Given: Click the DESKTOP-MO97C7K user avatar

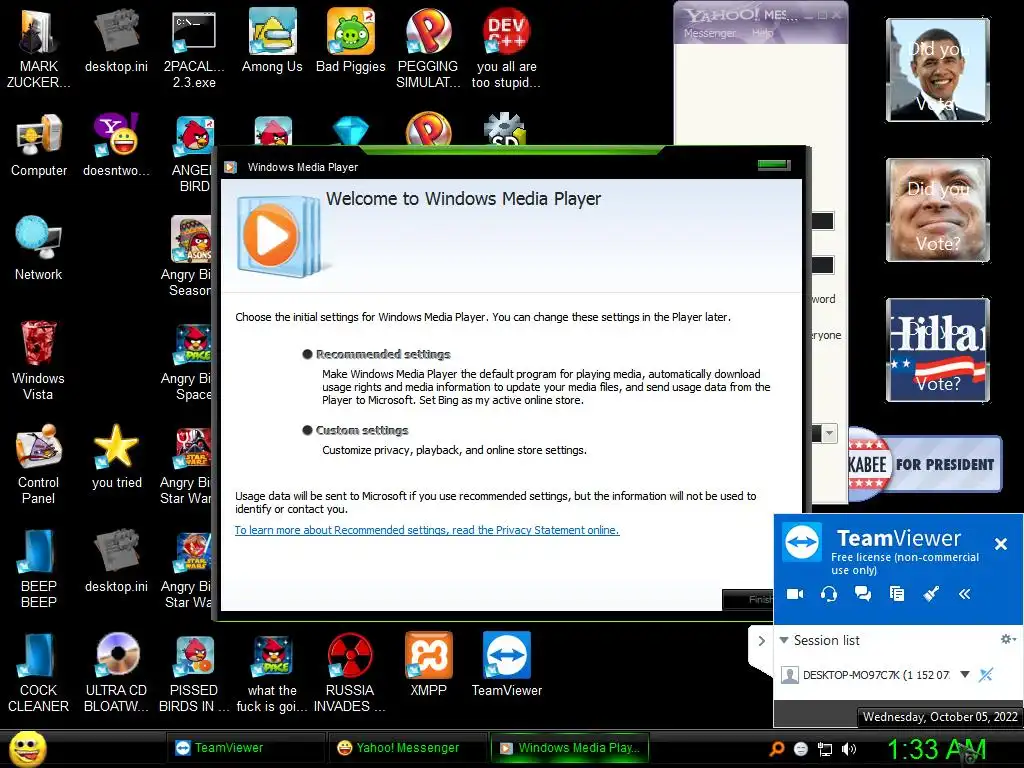Looking at the screenshot, I should (x=790, y=675).
